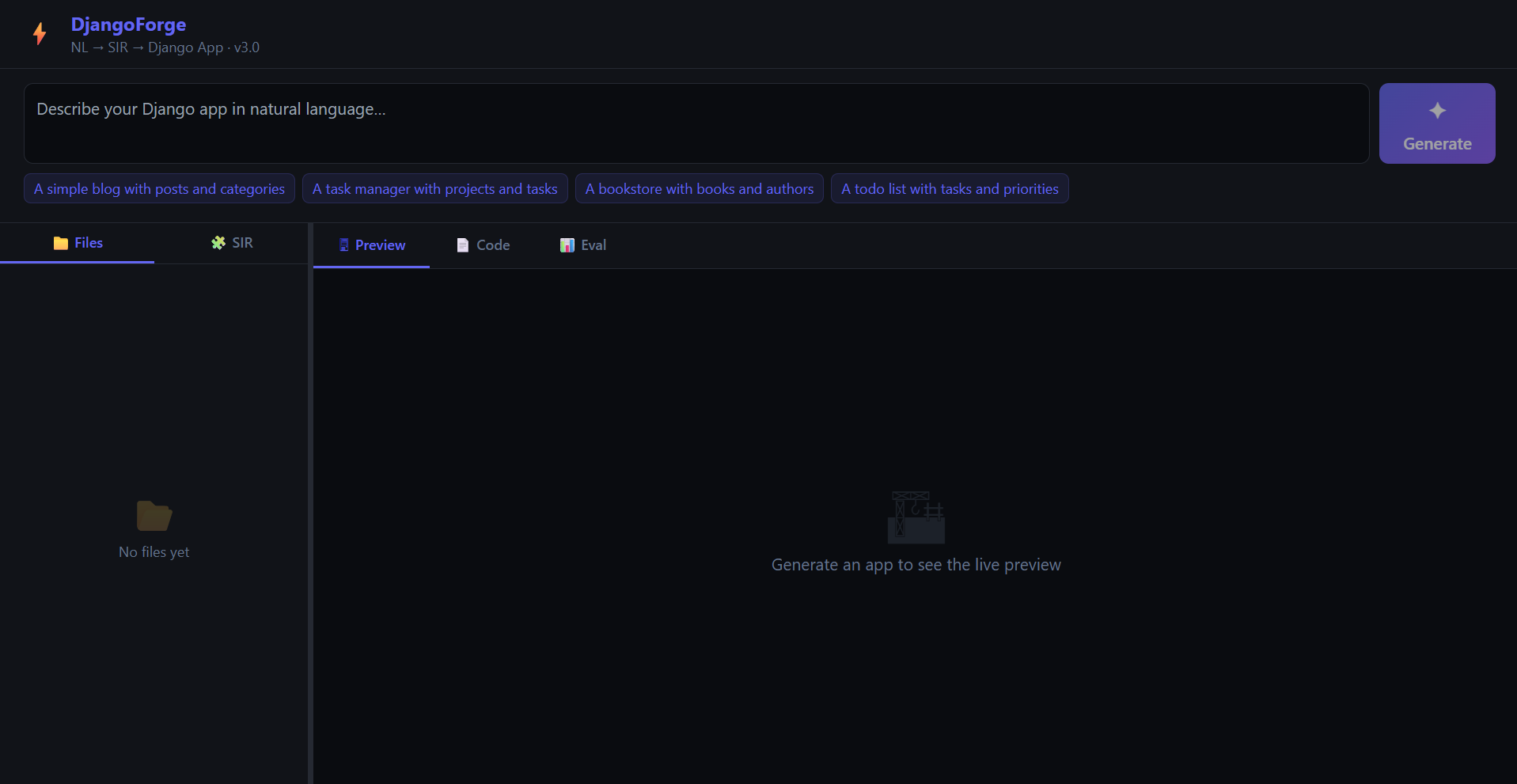
Task: Choose the simple blog with posts suggestion
Action: (159, 188)
